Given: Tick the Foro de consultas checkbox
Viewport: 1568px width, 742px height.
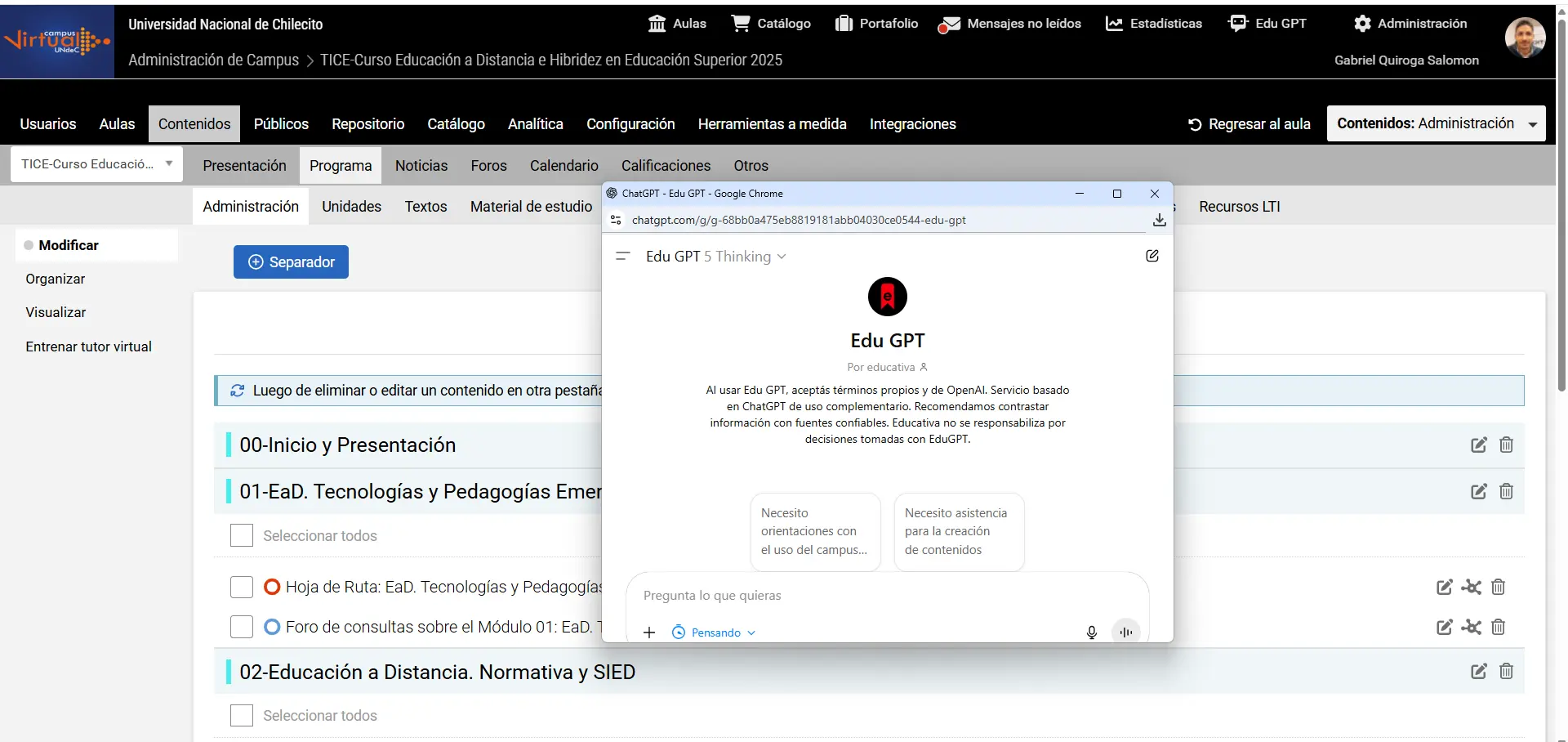Looking at the screenshot, I should pyautogui.click(x=242, y=627).
